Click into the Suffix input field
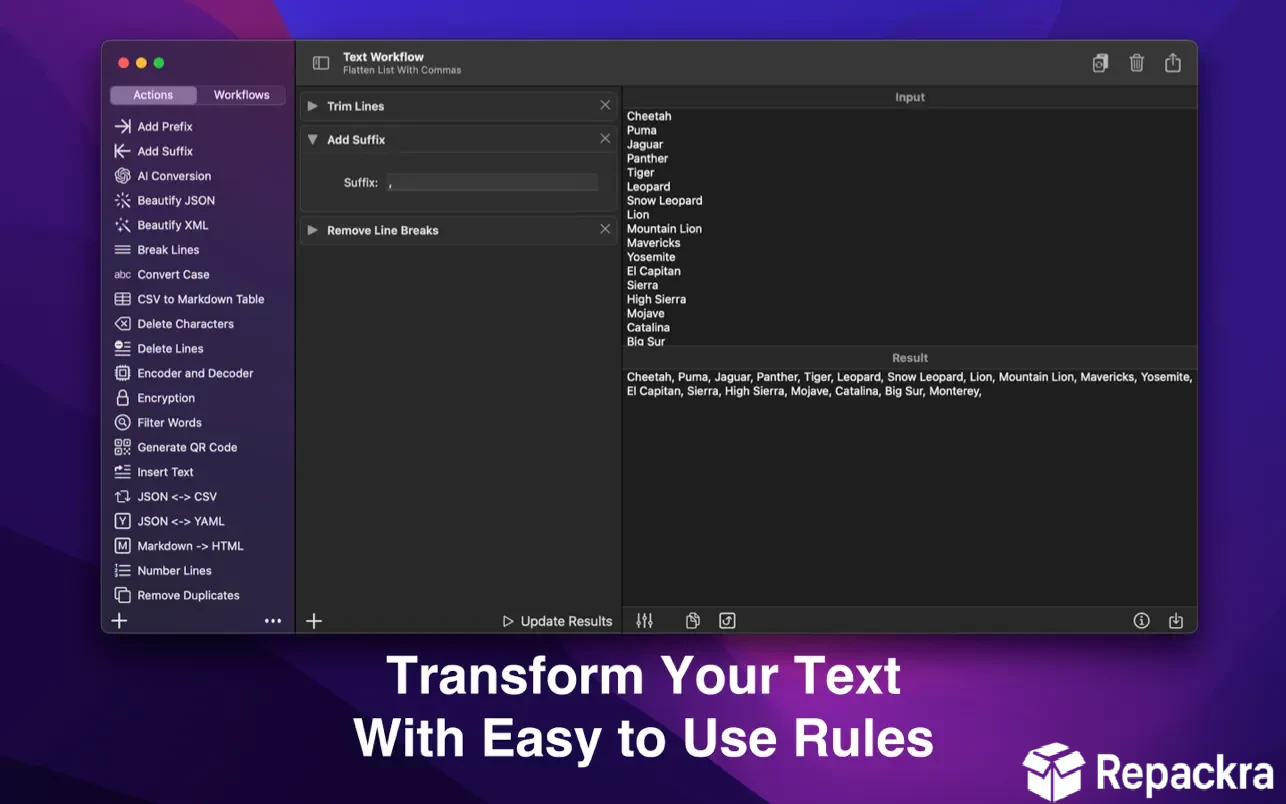This screenshot has width=1286, height=804. coord(491,182)
